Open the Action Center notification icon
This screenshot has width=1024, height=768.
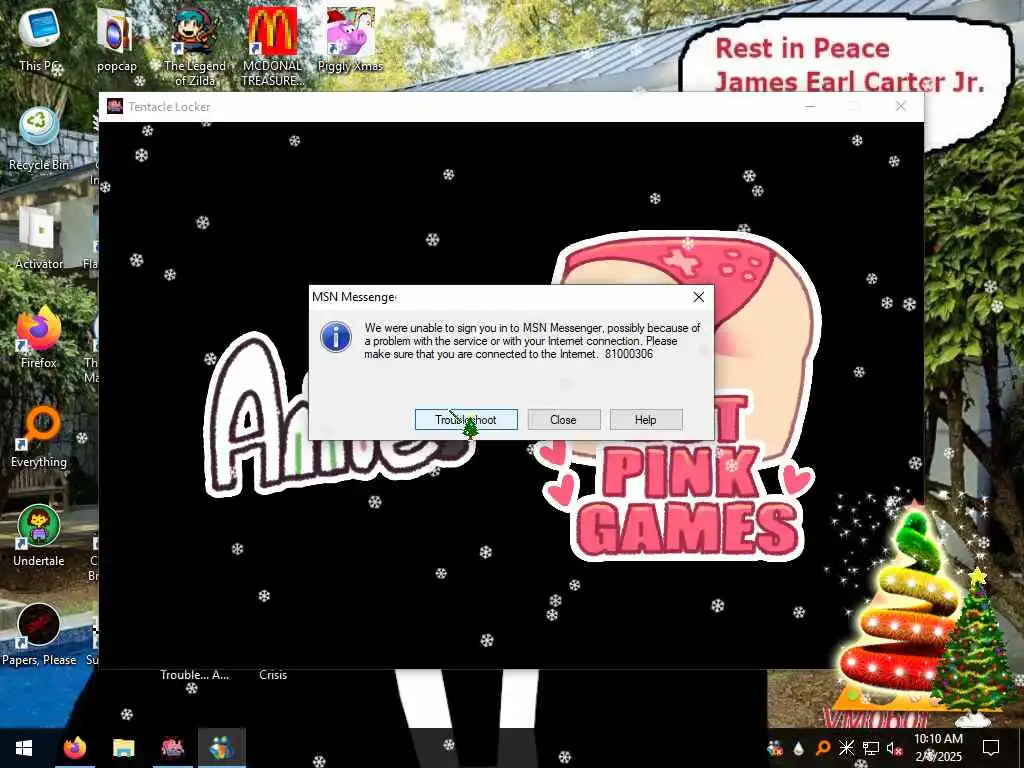tap(991, 748)
